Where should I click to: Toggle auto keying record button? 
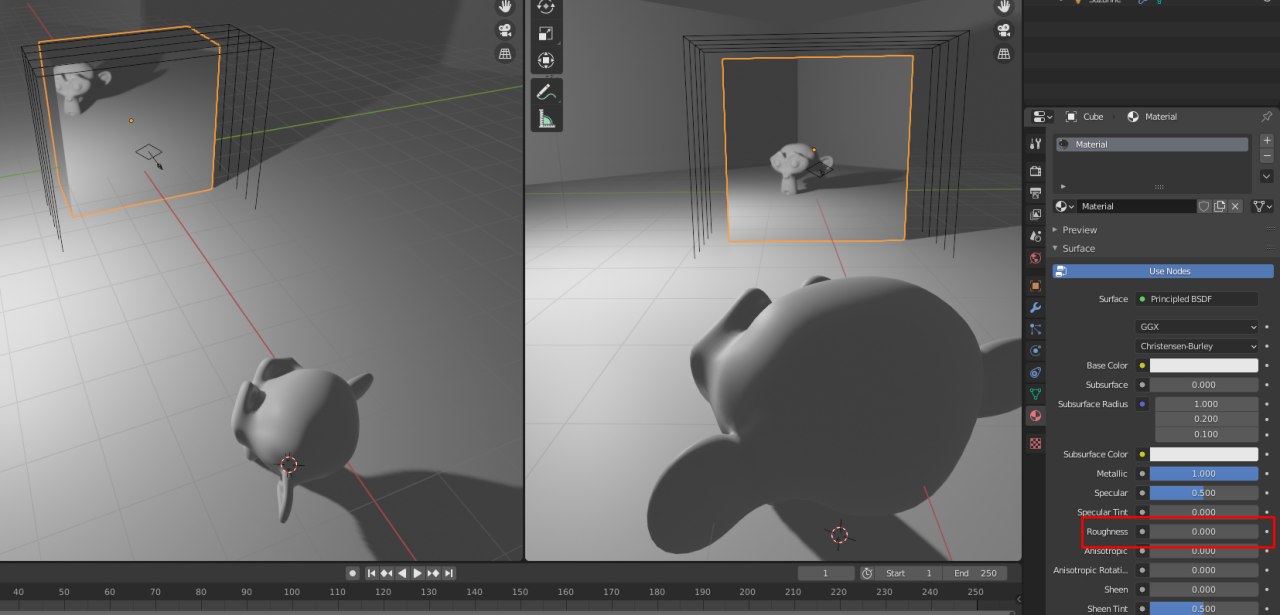click(x=352, y=573)
